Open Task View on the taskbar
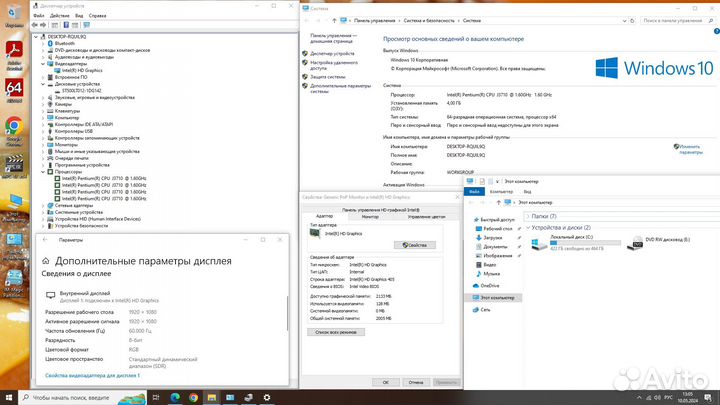720x405 pixels. coord(156,397)
